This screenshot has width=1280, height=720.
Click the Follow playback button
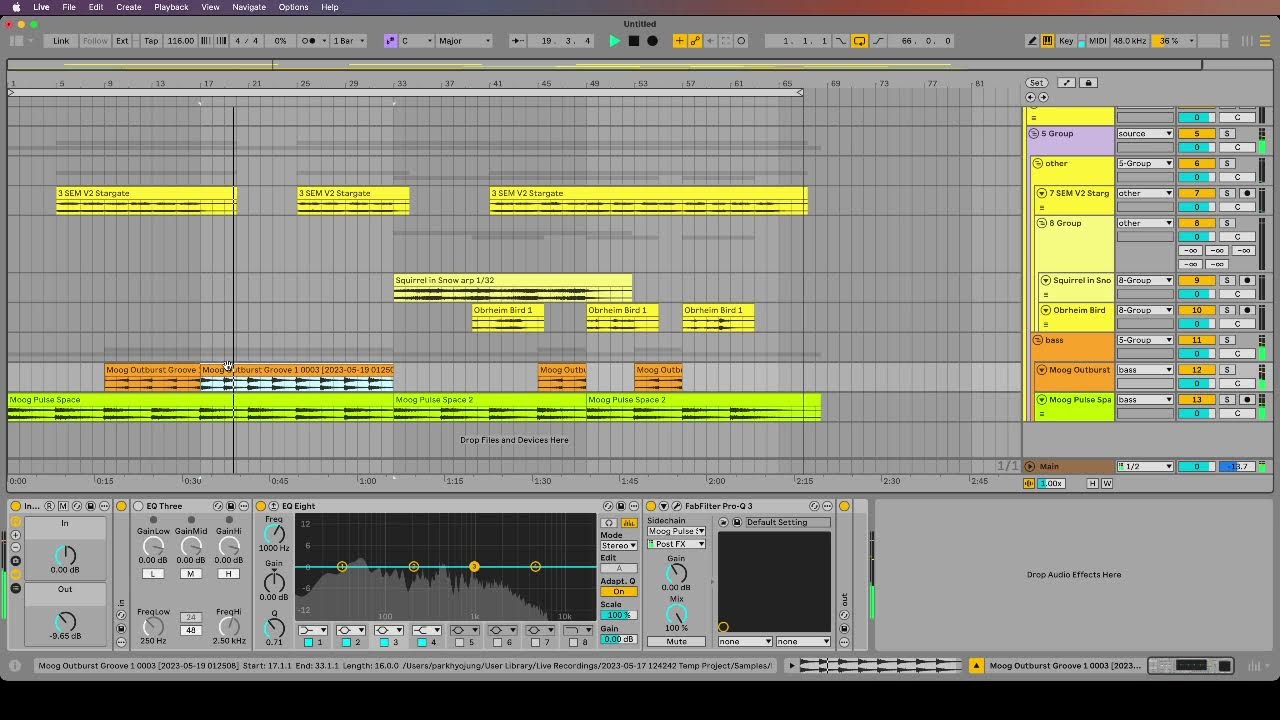point(95,41)
